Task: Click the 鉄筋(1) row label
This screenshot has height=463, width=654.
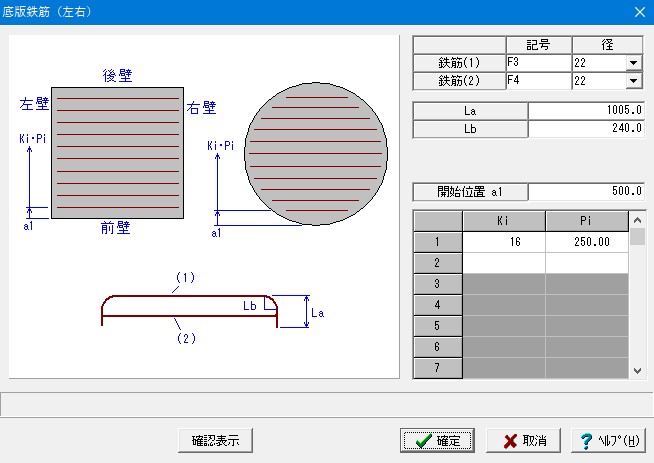Action: [459, 63]
